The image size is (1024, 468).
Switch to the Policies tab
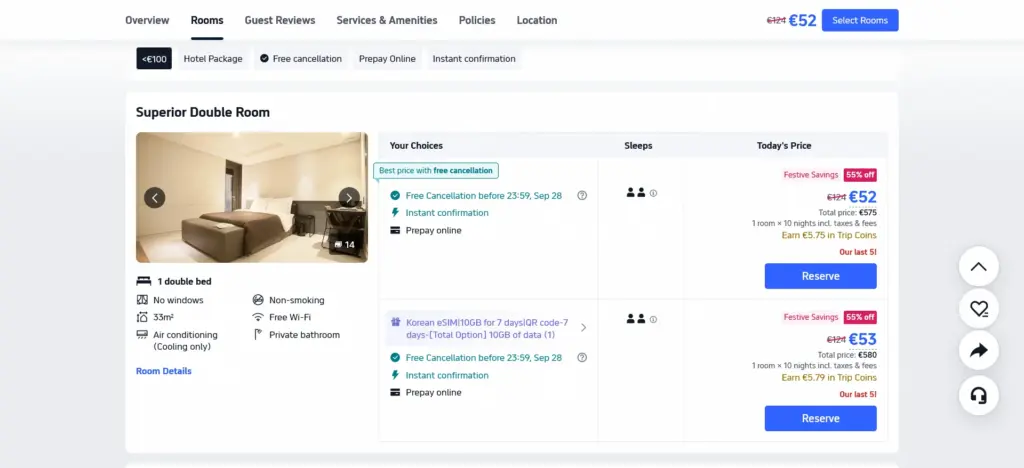(477, 20)
